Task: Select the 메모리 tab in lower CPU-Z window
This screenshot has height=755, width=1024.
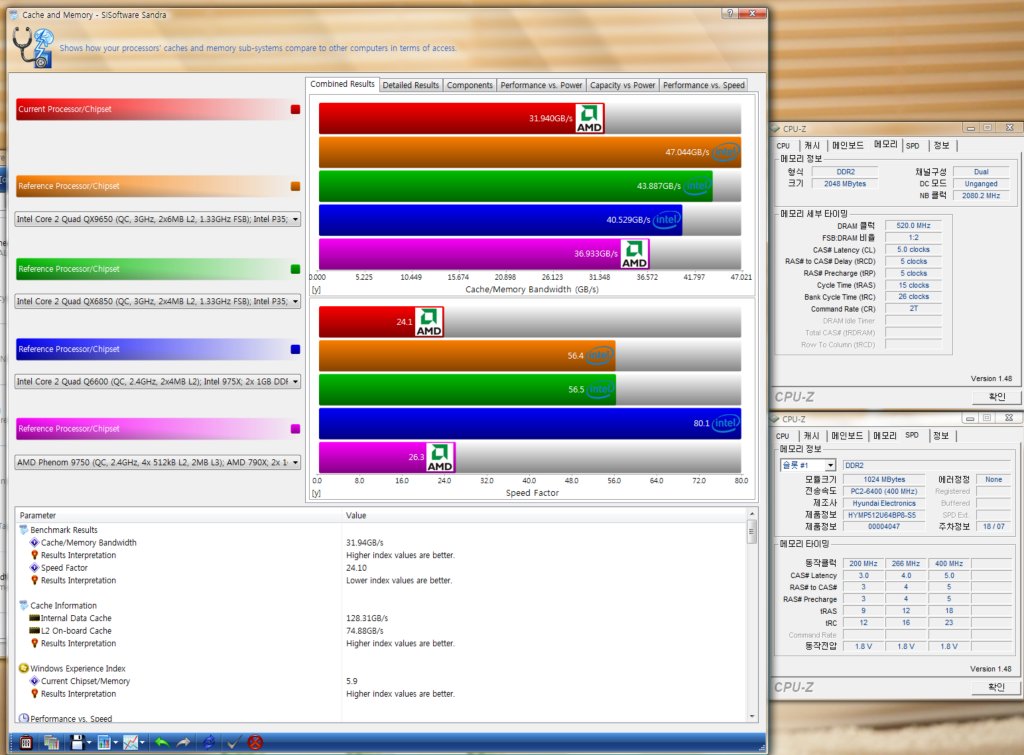Action: 885,436
